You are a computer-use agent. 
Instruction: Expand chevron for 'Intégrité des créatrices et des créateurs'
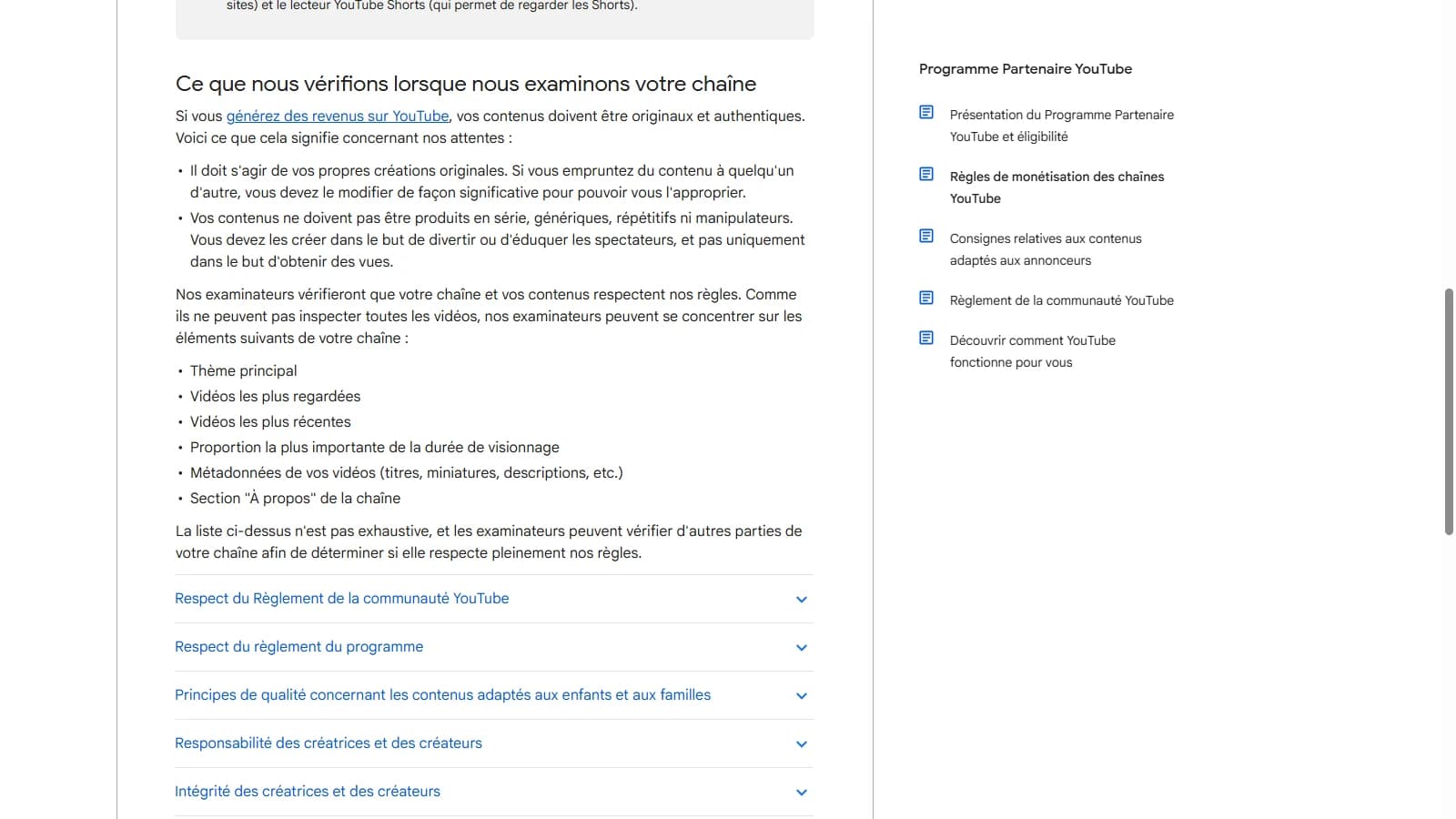(x=802, y=793)
